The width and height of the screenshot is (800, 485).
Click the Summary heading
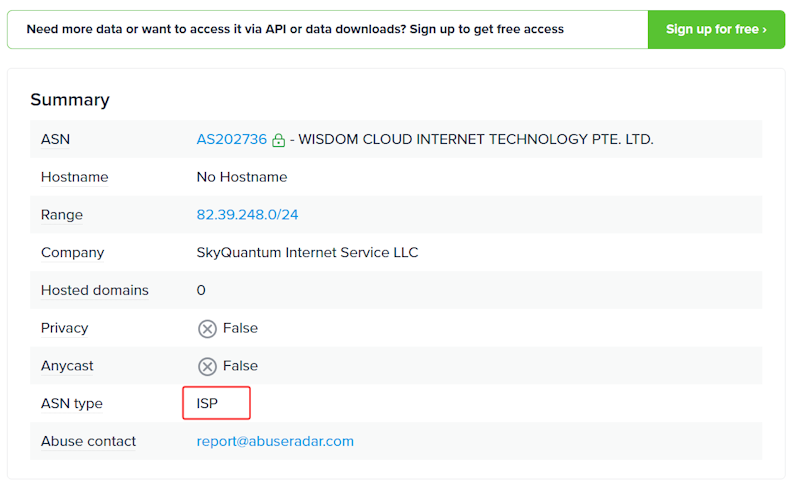pyautogui.click(x=70, y=100)
